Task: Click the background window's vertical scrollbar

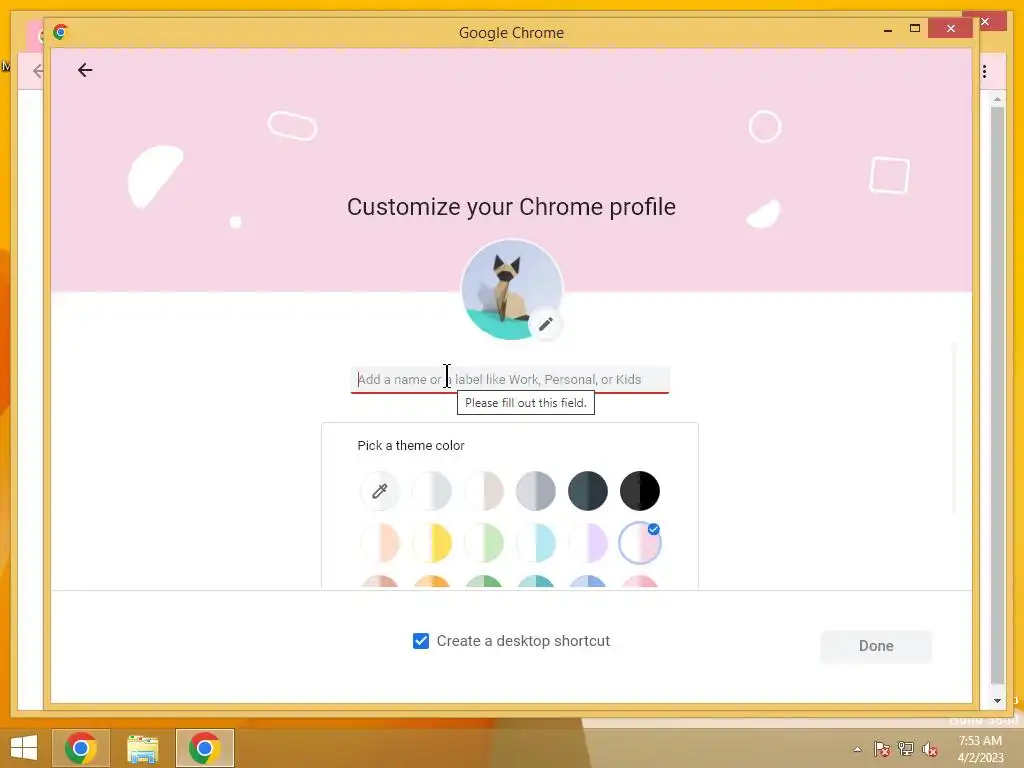Action: [x=997, y=395]
